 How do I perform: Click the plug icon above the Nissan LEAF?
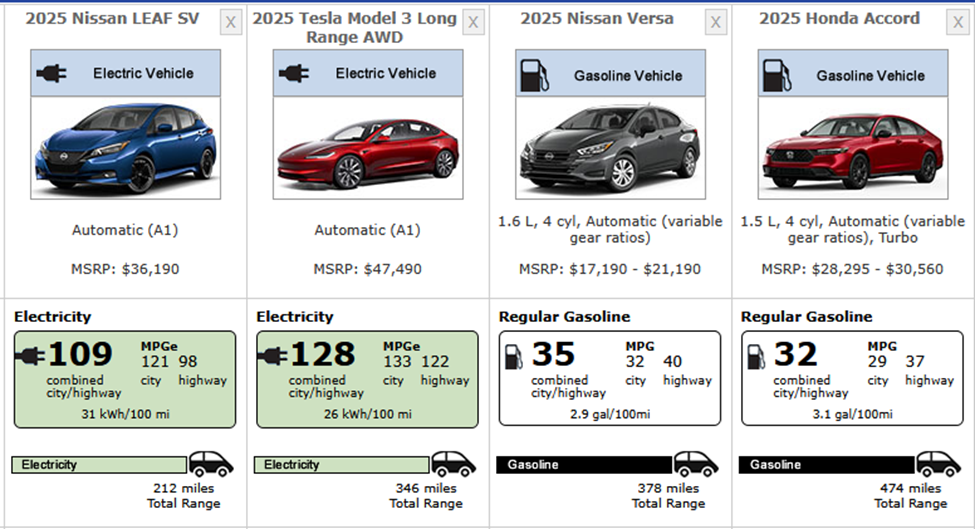[x=52, y=74]
